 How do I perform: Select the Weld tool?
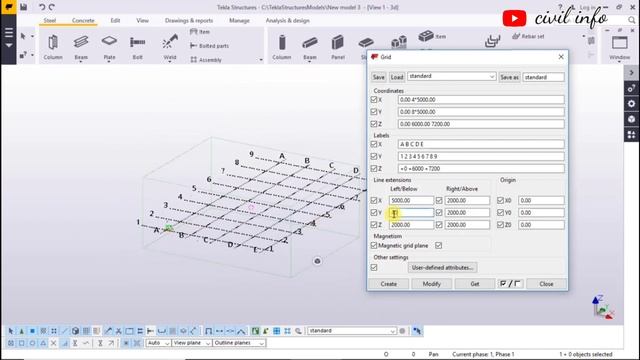(x=170, y=47)
